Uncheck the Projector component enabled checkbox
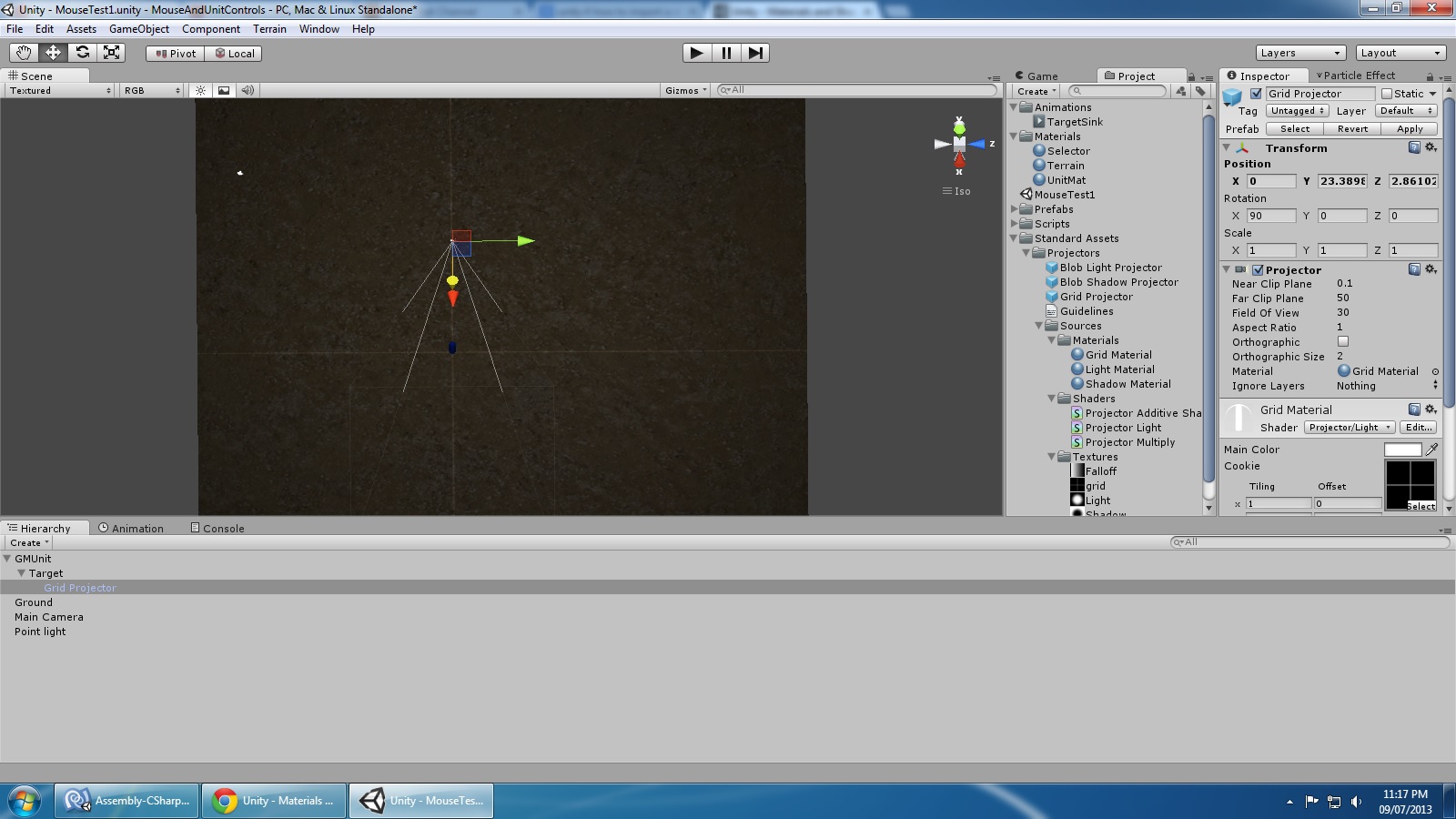Image resolution: width=1456 pixels, height=819 pixels. (x=1259, y=269)
